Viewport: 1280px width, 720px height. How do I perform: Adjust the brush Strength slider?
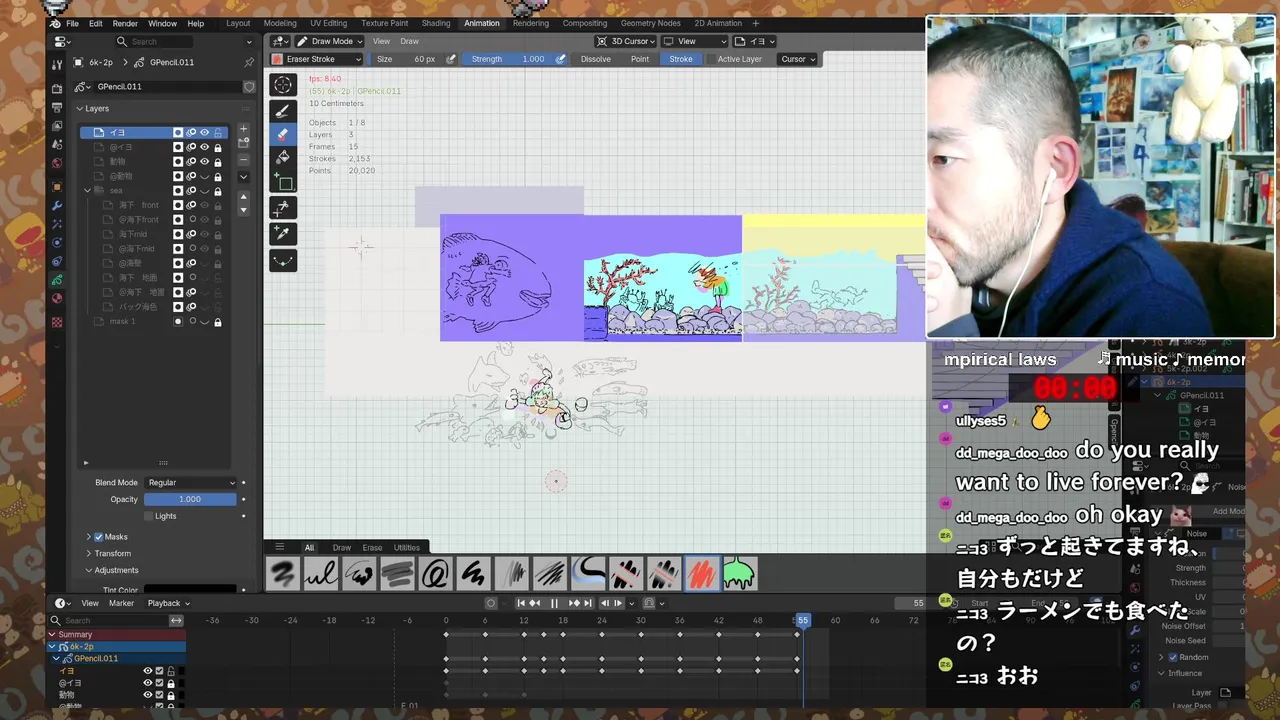coord(509,59)
